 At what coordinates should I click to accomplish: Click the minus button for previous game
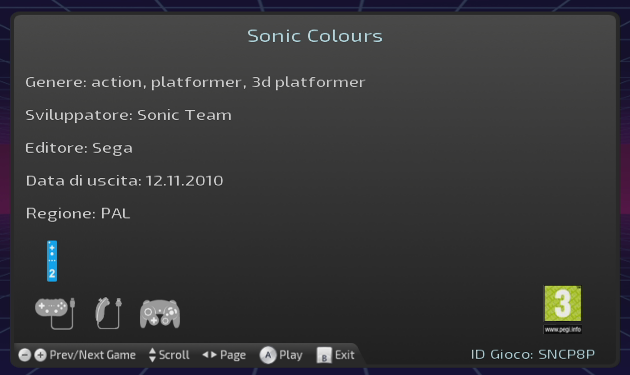pyautogui.click(x=25, y=355)
